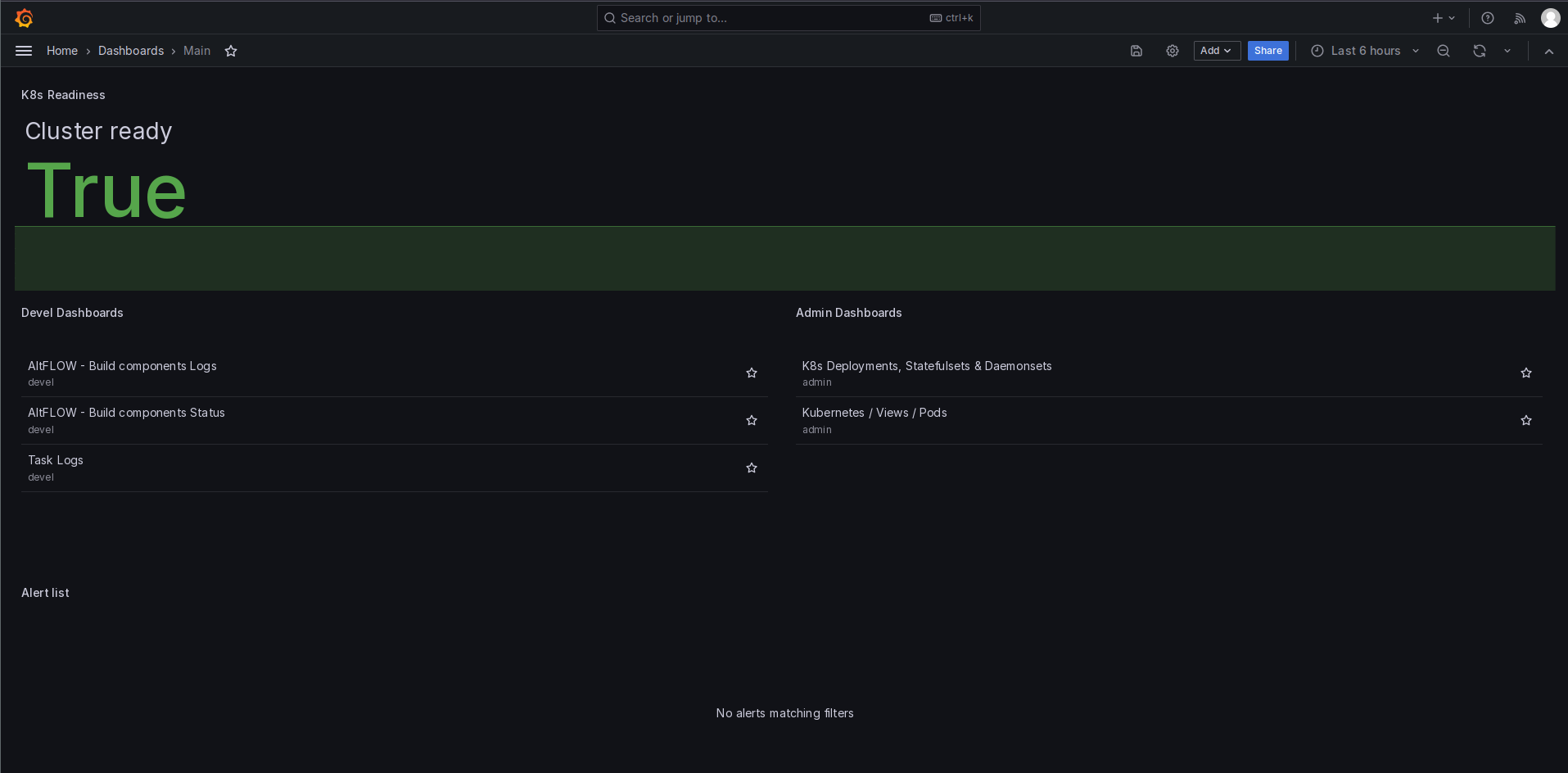This screenshot has width=1568, height=773.
Task: Open AltFLOW - Build components Logs dashboard
Action: click(x=122, y=366)
